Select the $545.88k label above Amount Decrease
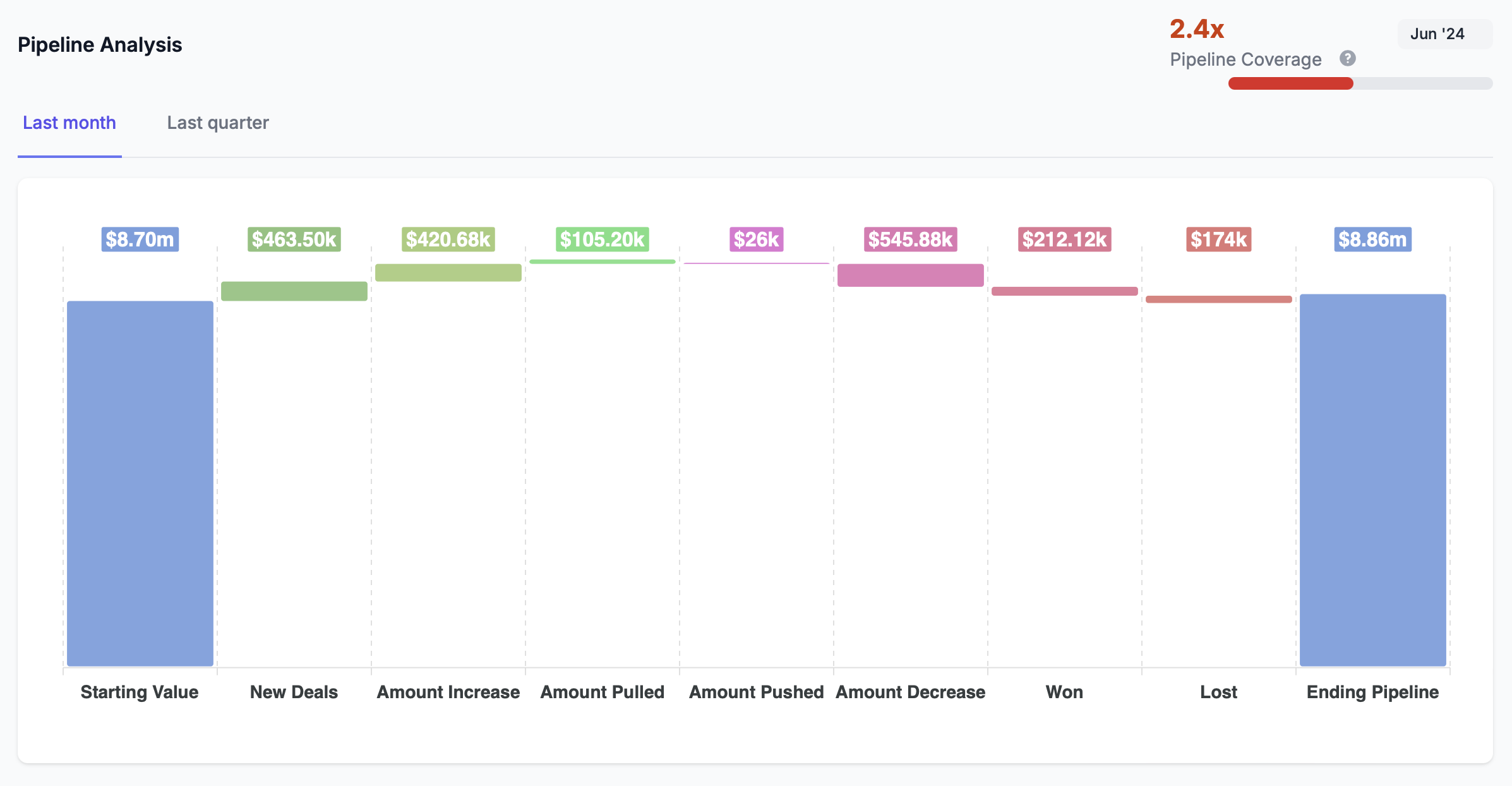This screenshot has width=1512, height=786. click(910, 239)
